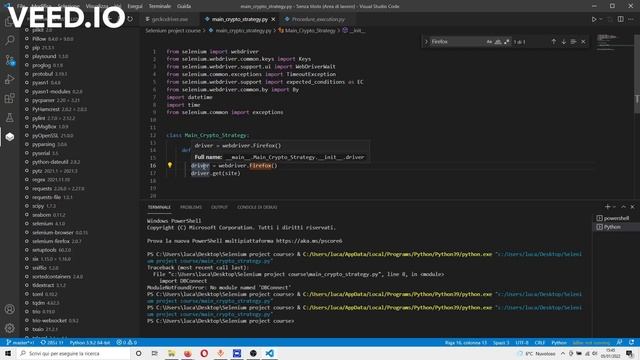The height and width of the screenshot is (360, 640).
Task: Open the Windows Start button
Action: (8, 353)
